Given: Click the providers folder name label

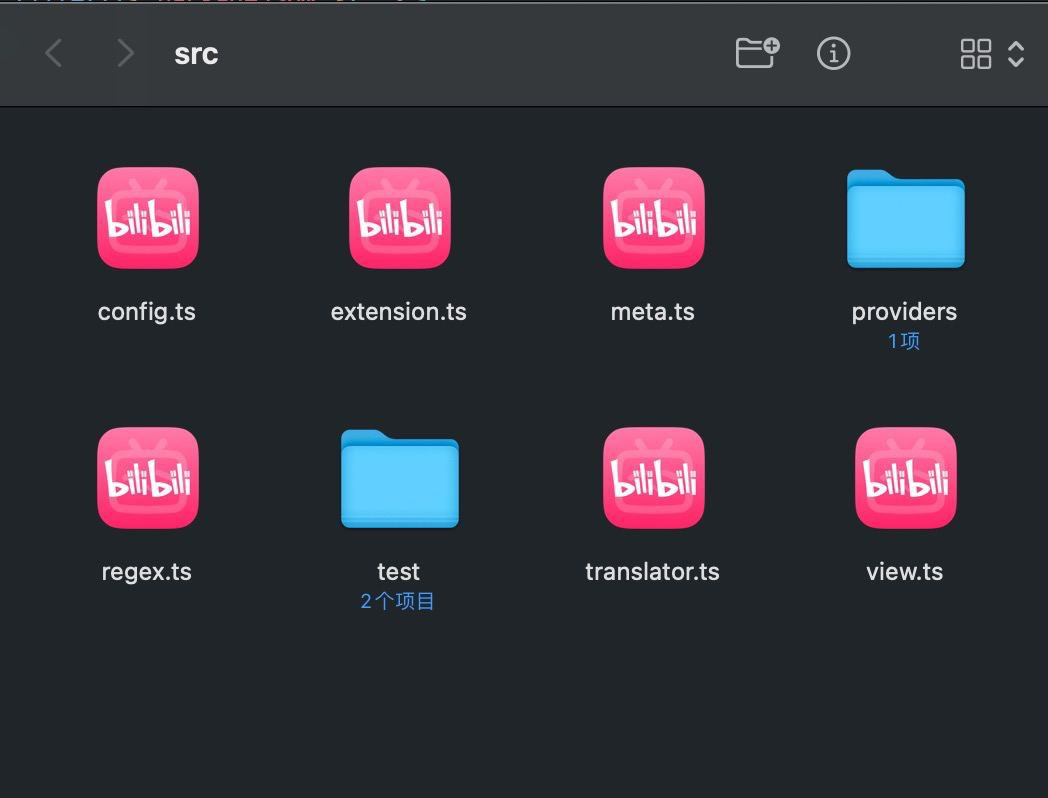Looking at the screenshot, I should click(904, 312).
